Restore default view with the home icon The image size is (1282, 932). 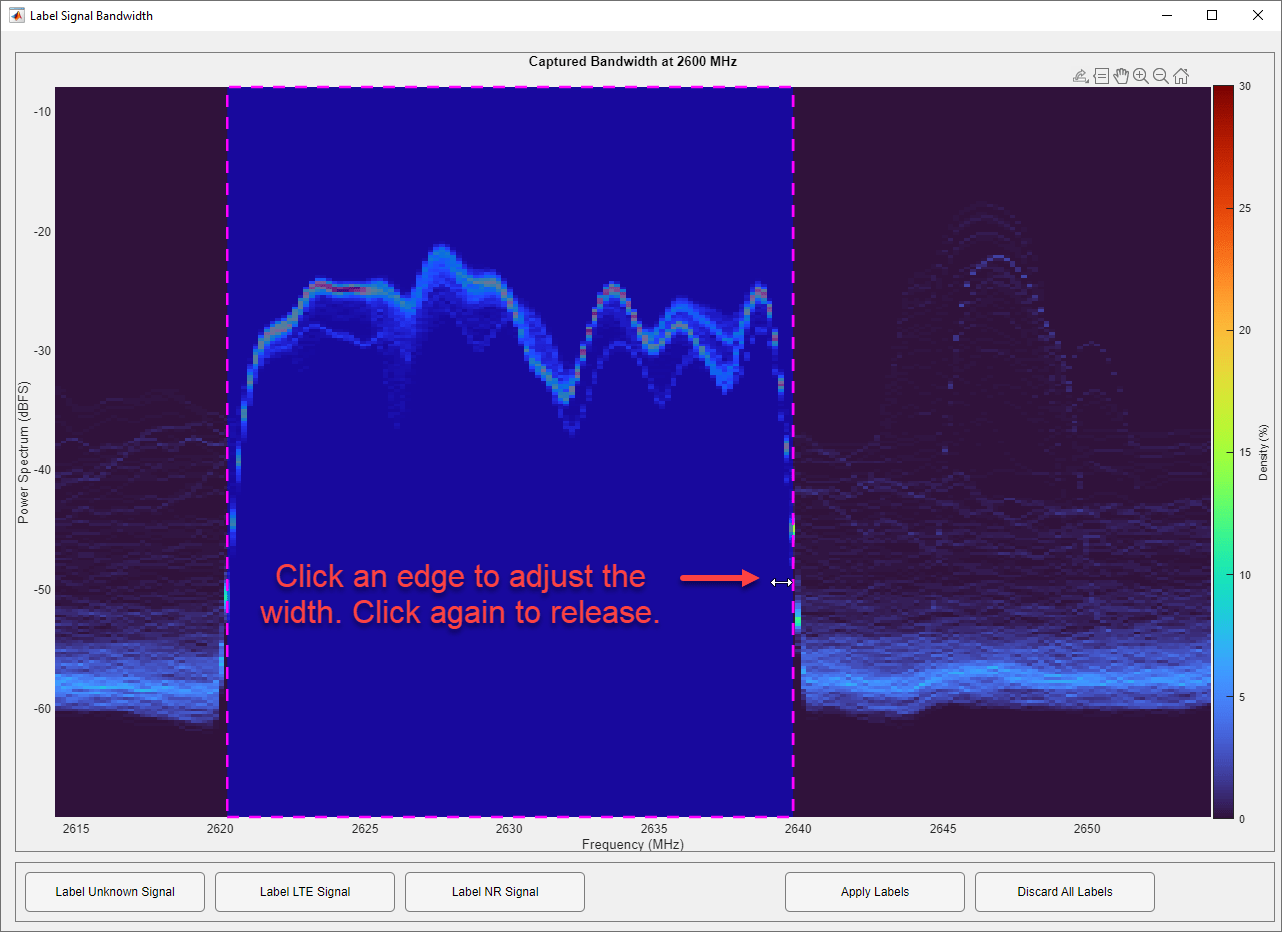click(x=1181, y=75)
